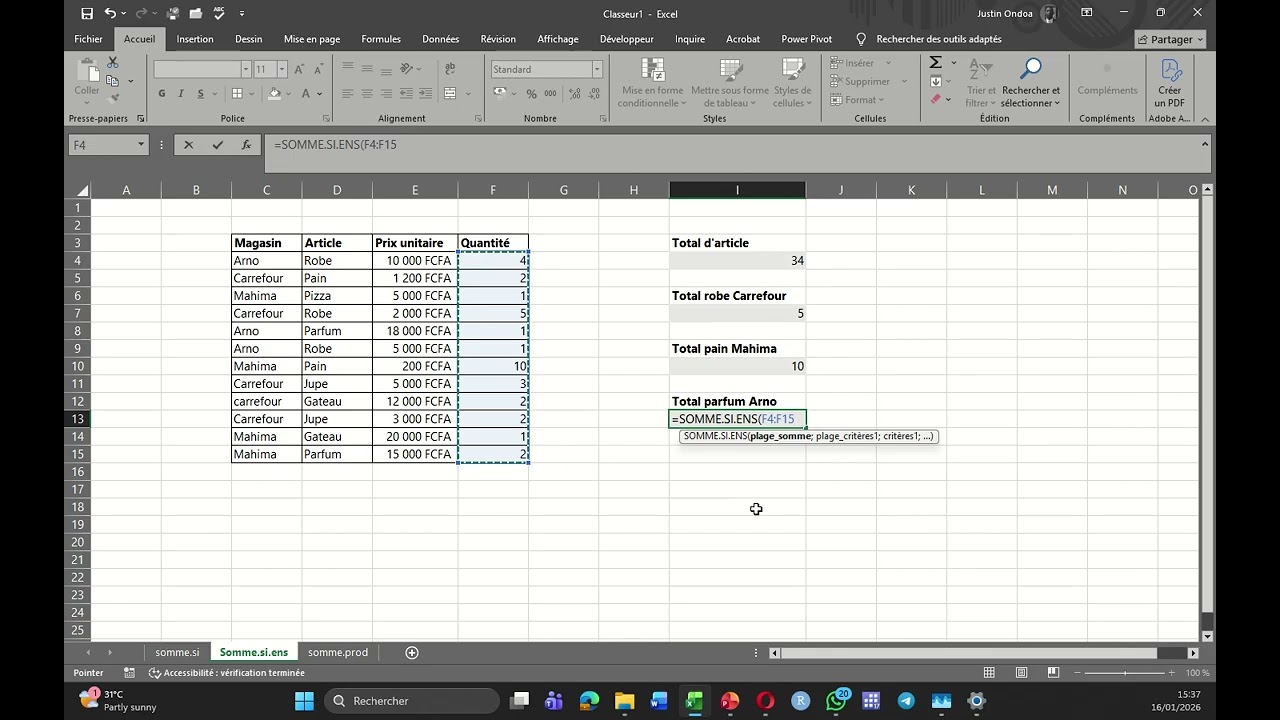
Task: Click the font color A swatch
Action: [306, 94]
